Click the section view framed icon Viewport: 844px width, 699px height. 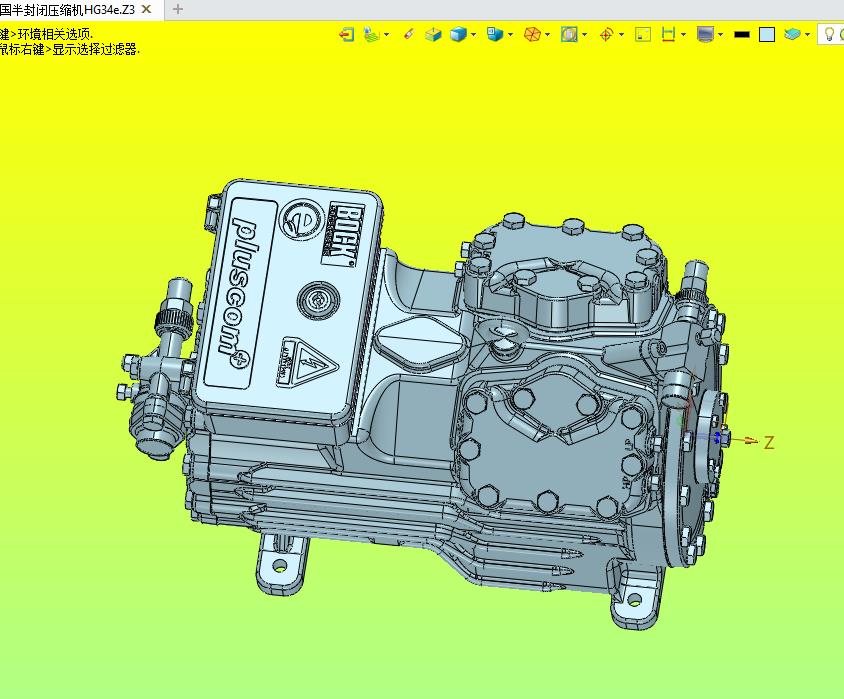pyautogui.click(x=569, y=35)
